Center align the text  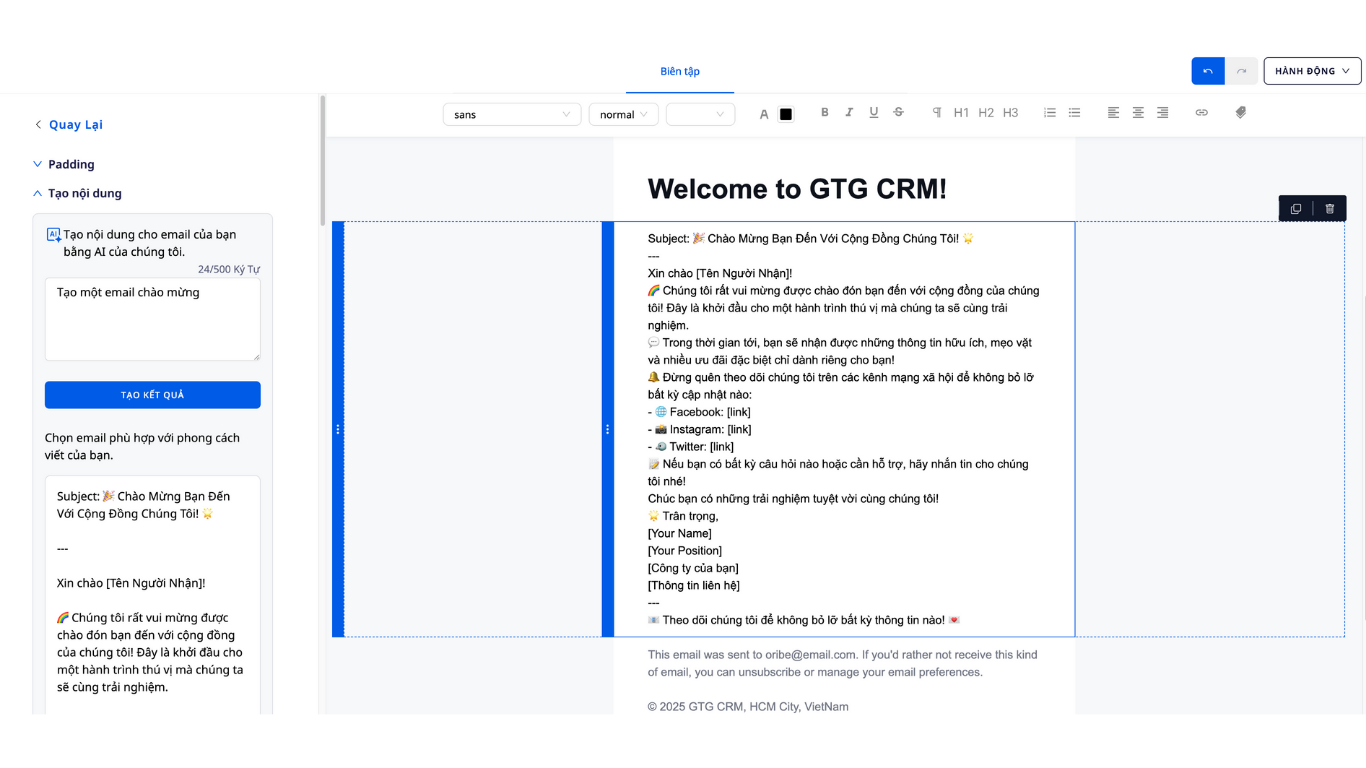point(1138,113)
